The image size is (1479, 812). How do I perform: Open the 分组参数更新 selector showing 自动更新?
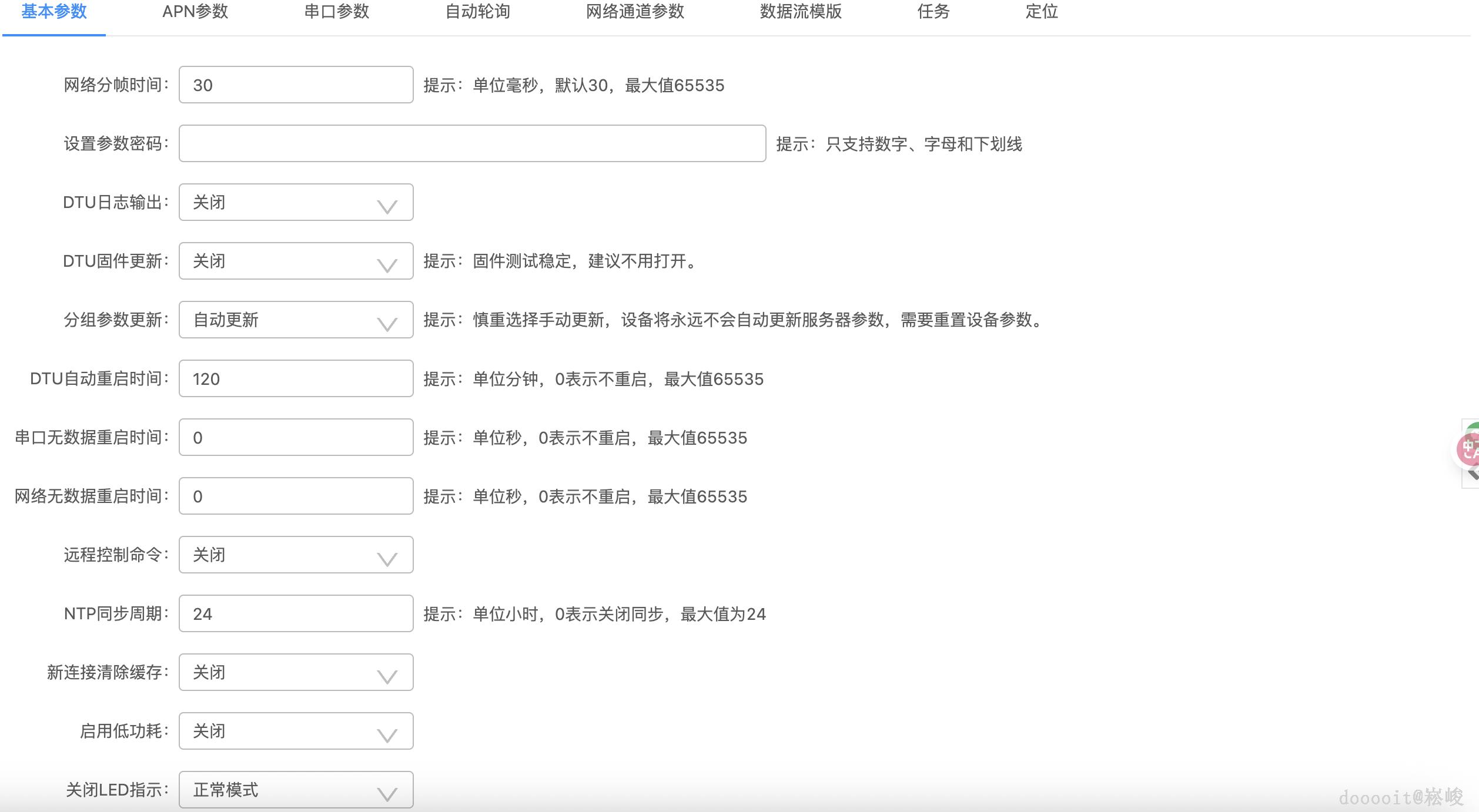coord(295,320)
